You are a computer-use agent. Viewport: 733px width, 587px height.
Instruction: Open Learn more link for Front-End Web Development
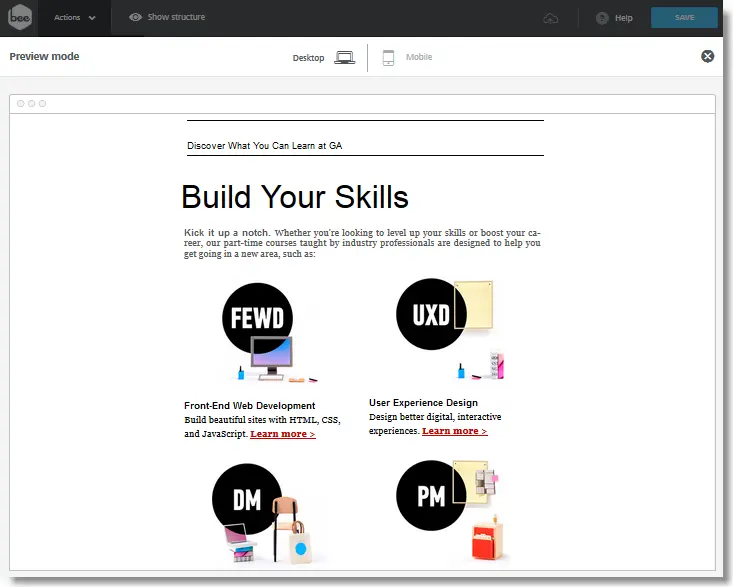[283, 434]
